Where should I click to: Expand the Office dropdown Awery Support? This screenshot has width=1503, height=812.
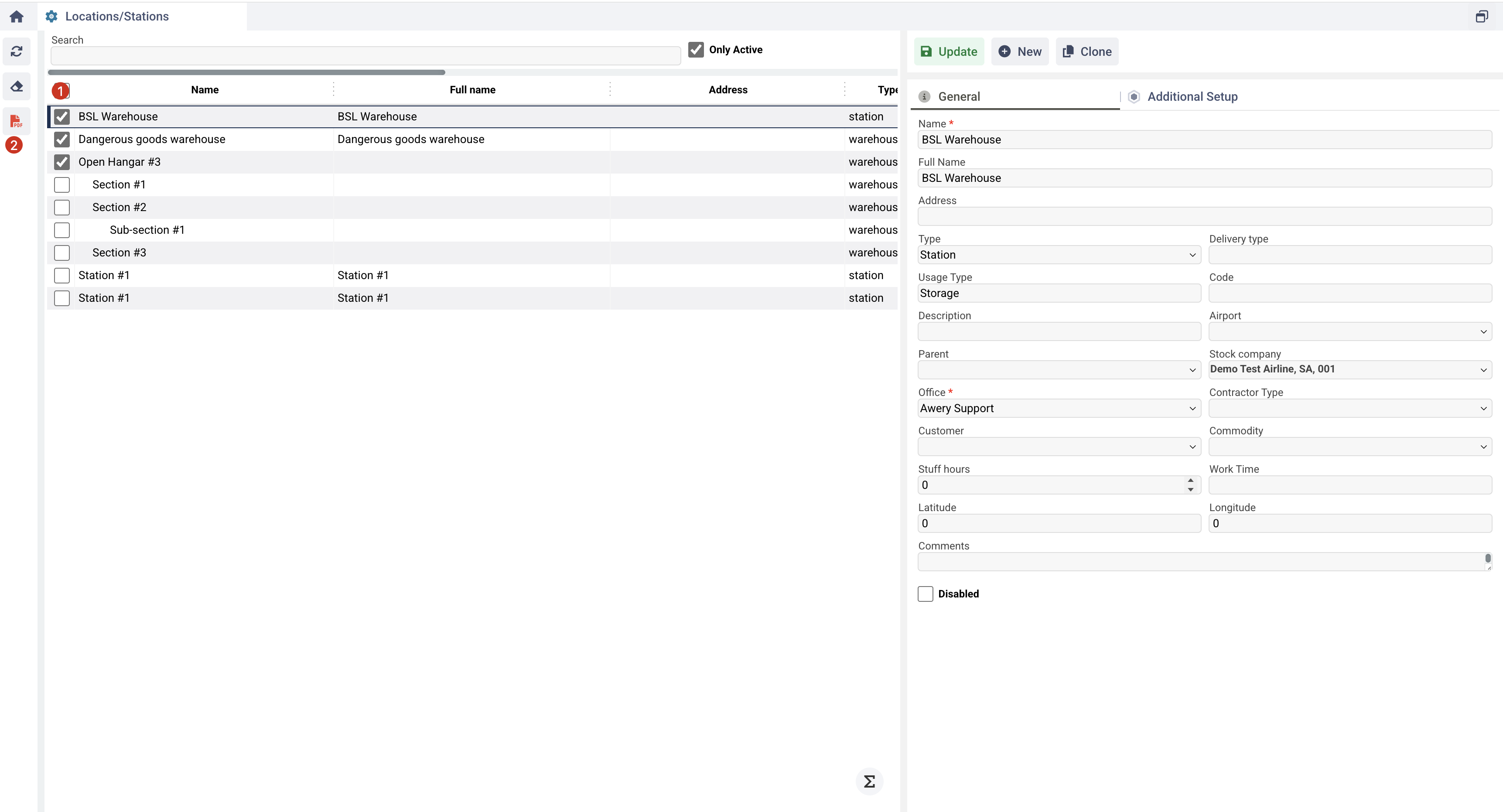coord(1059,408)
